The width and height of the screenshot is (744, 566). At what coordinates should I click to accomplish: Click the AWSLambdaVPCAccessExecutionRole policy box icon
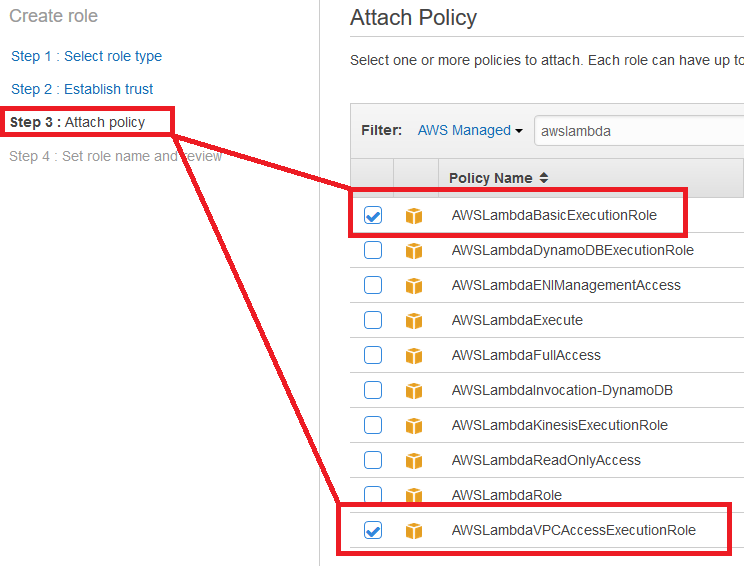(414, 531)
